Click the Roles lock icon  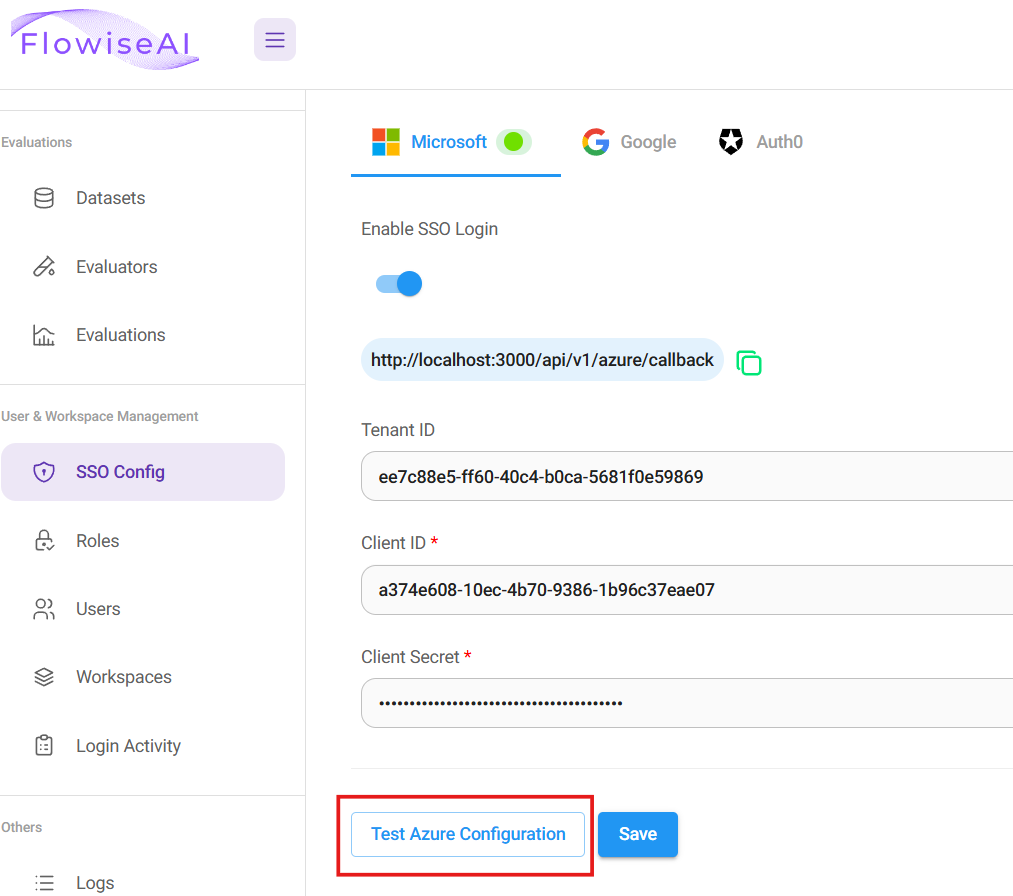(44, 541)
